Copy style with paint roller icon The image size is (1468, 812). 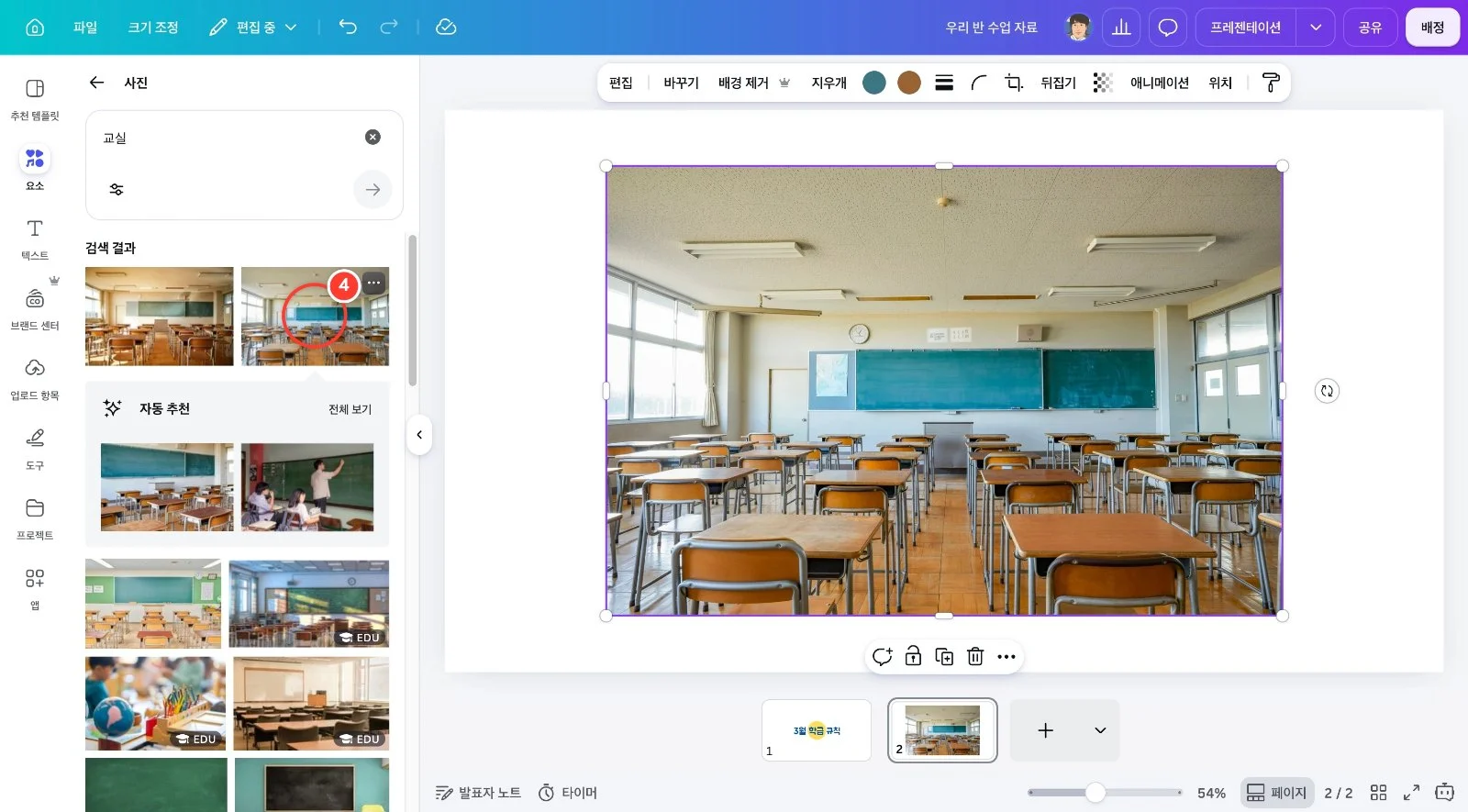click(1271, 83)
